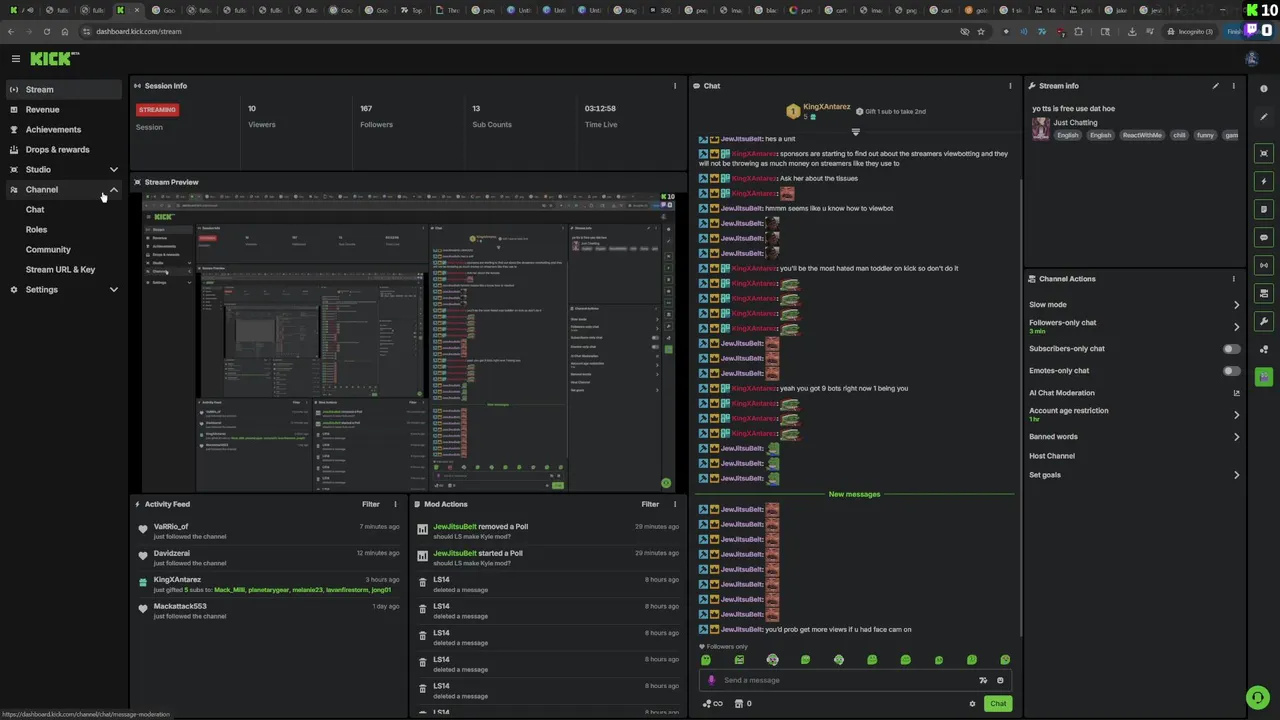The width and height of the screenshot is (1280, 720).
Task: Open Host Channel action
Action: pos(1052,456)
